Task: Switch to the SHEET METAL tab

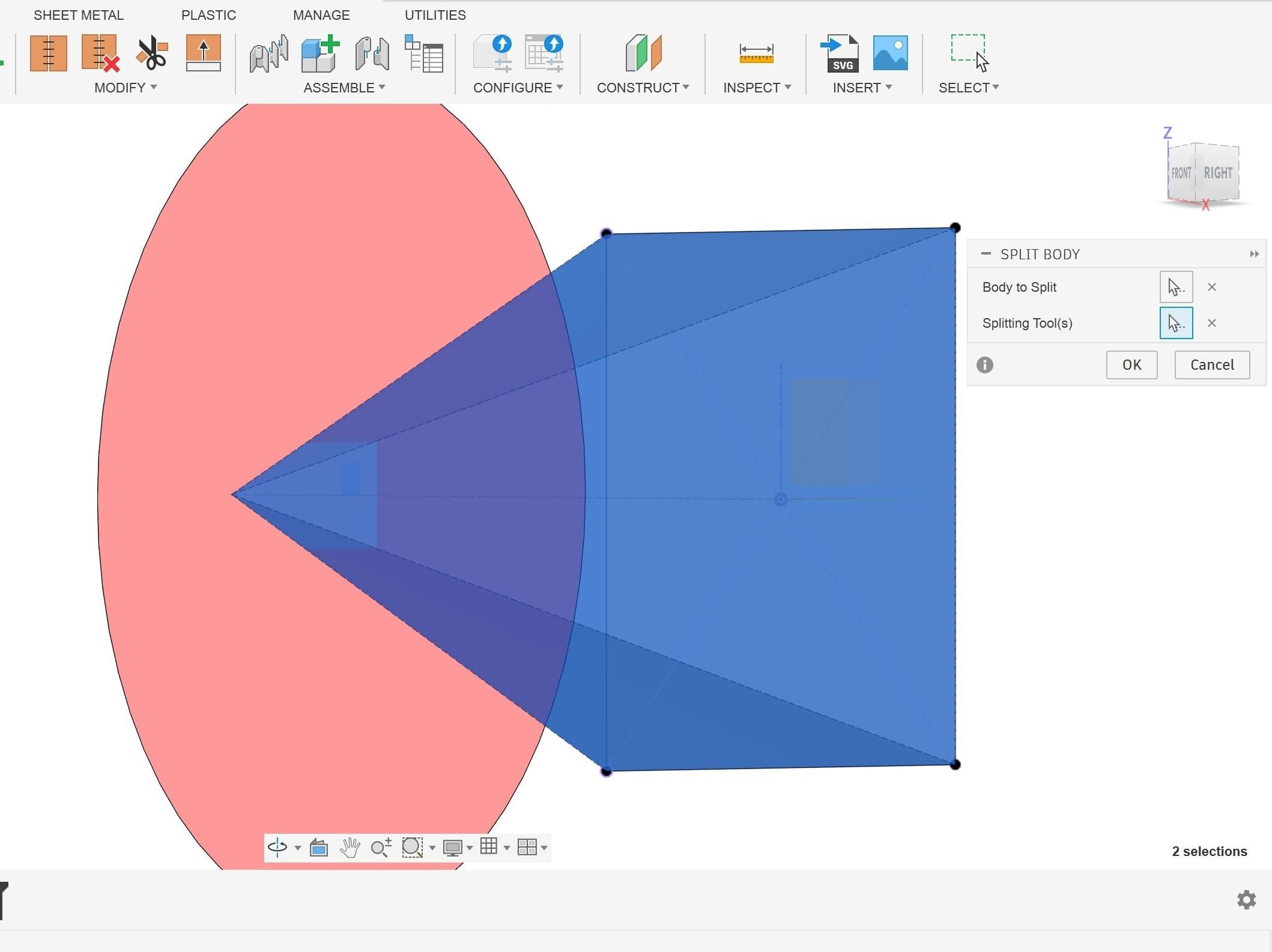Action: pyautogui.click(x=79, y=15)
